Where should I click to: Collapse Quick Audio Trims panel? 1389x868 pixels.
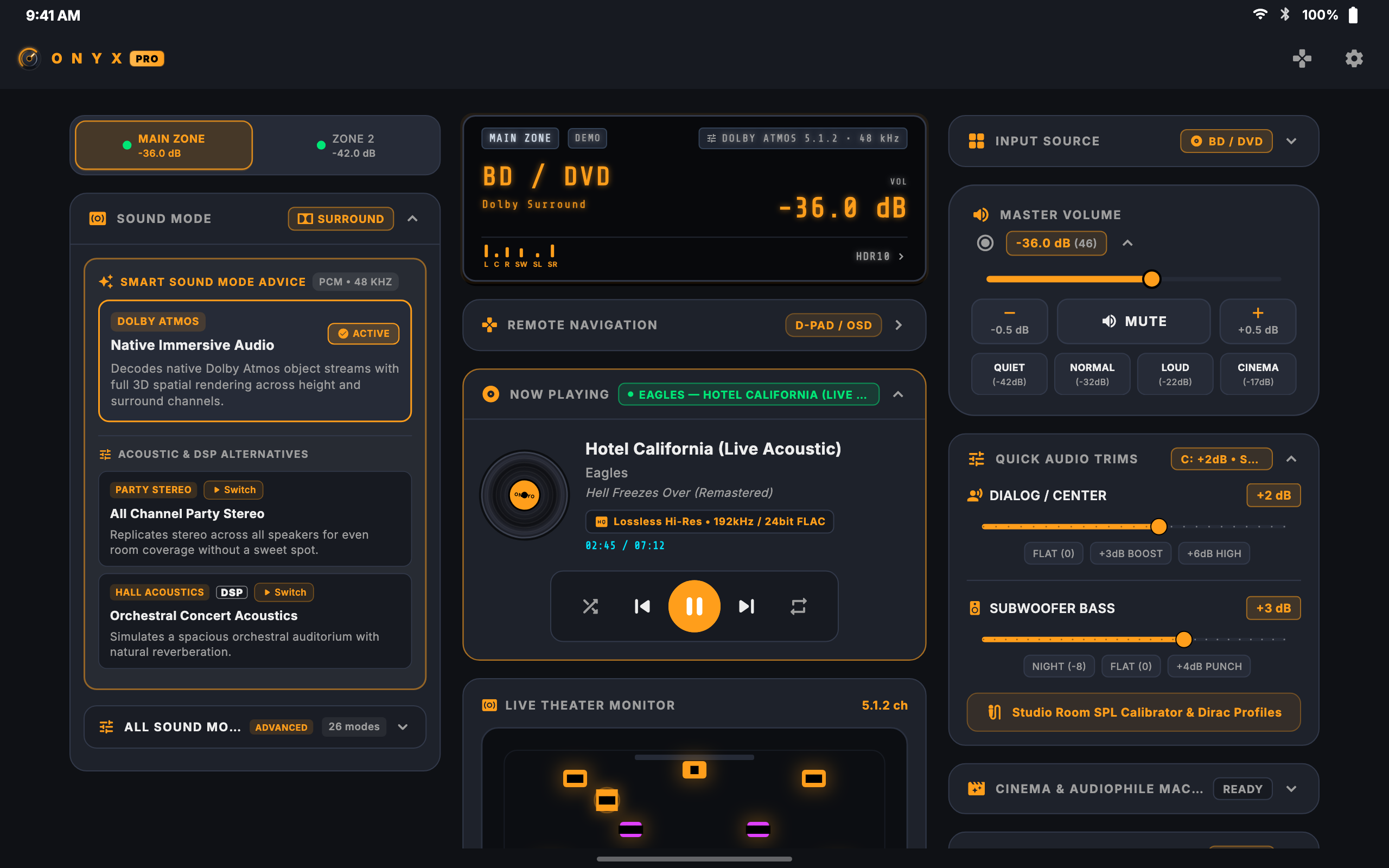point(1291,459)
